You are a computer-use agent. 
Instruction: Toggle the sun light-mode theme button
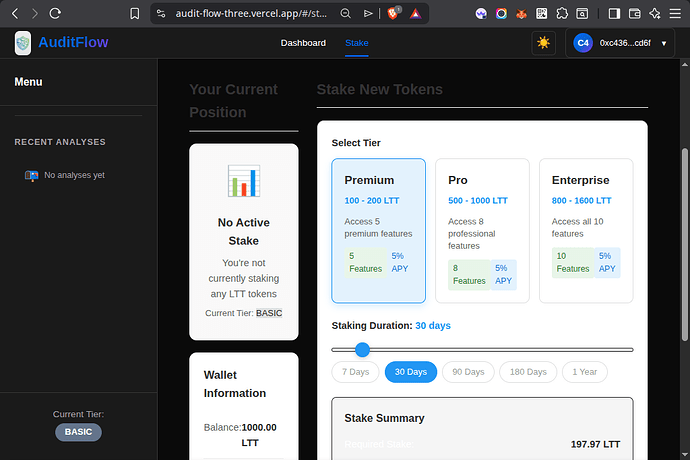point(543,43)
